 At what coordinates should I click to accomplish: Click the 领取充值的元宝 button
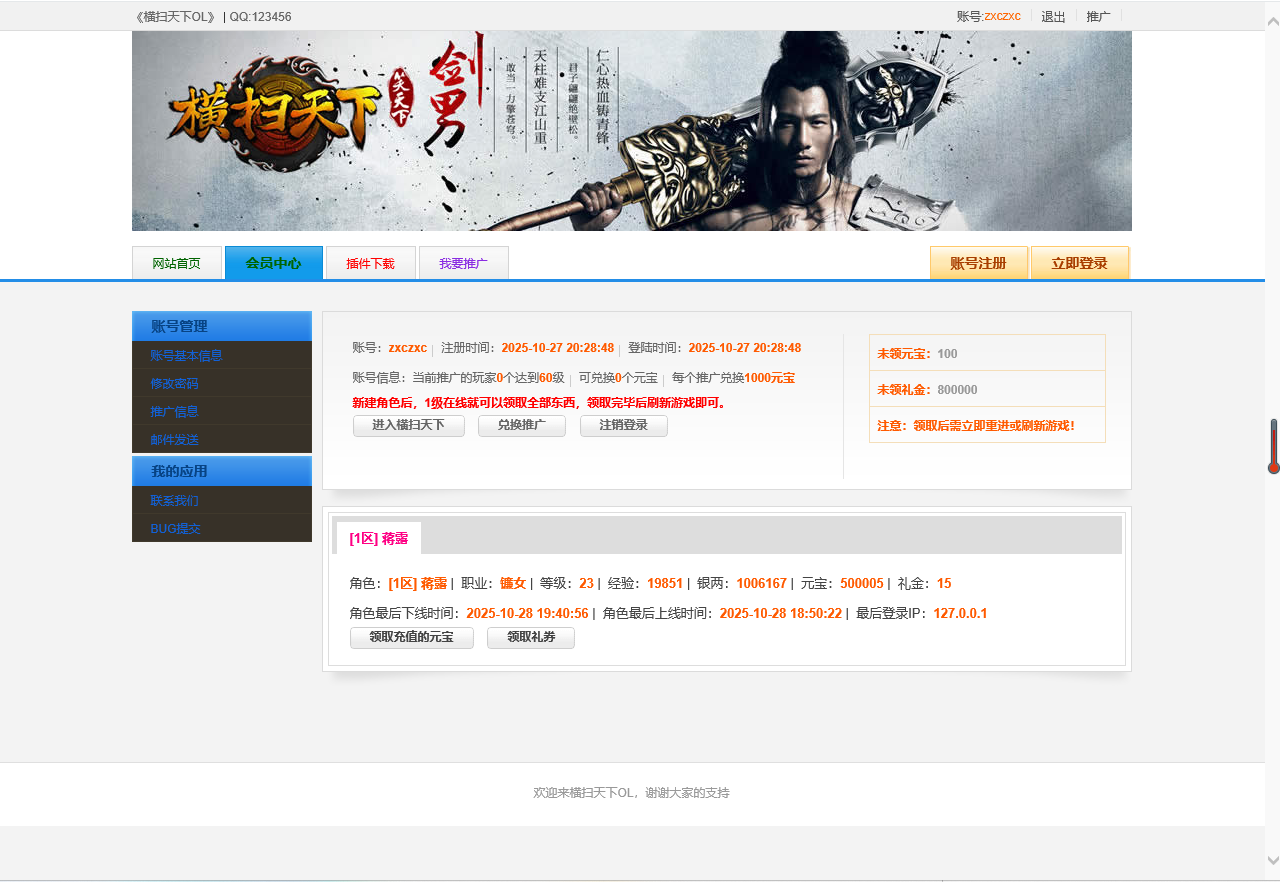click(411, 637)
